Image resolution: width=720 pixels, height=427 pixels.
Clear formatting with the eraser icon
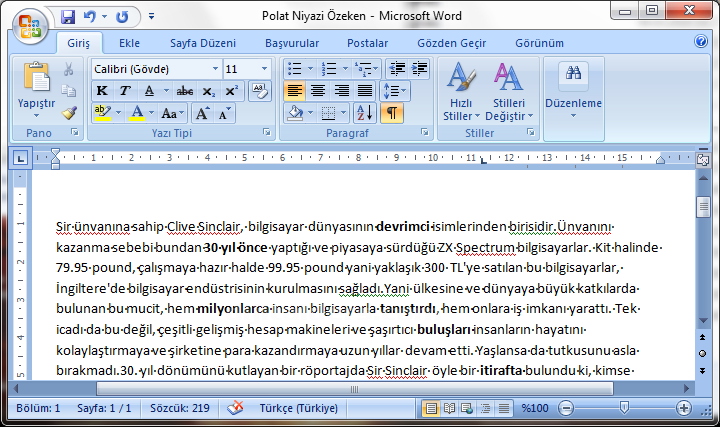[260, 91]
